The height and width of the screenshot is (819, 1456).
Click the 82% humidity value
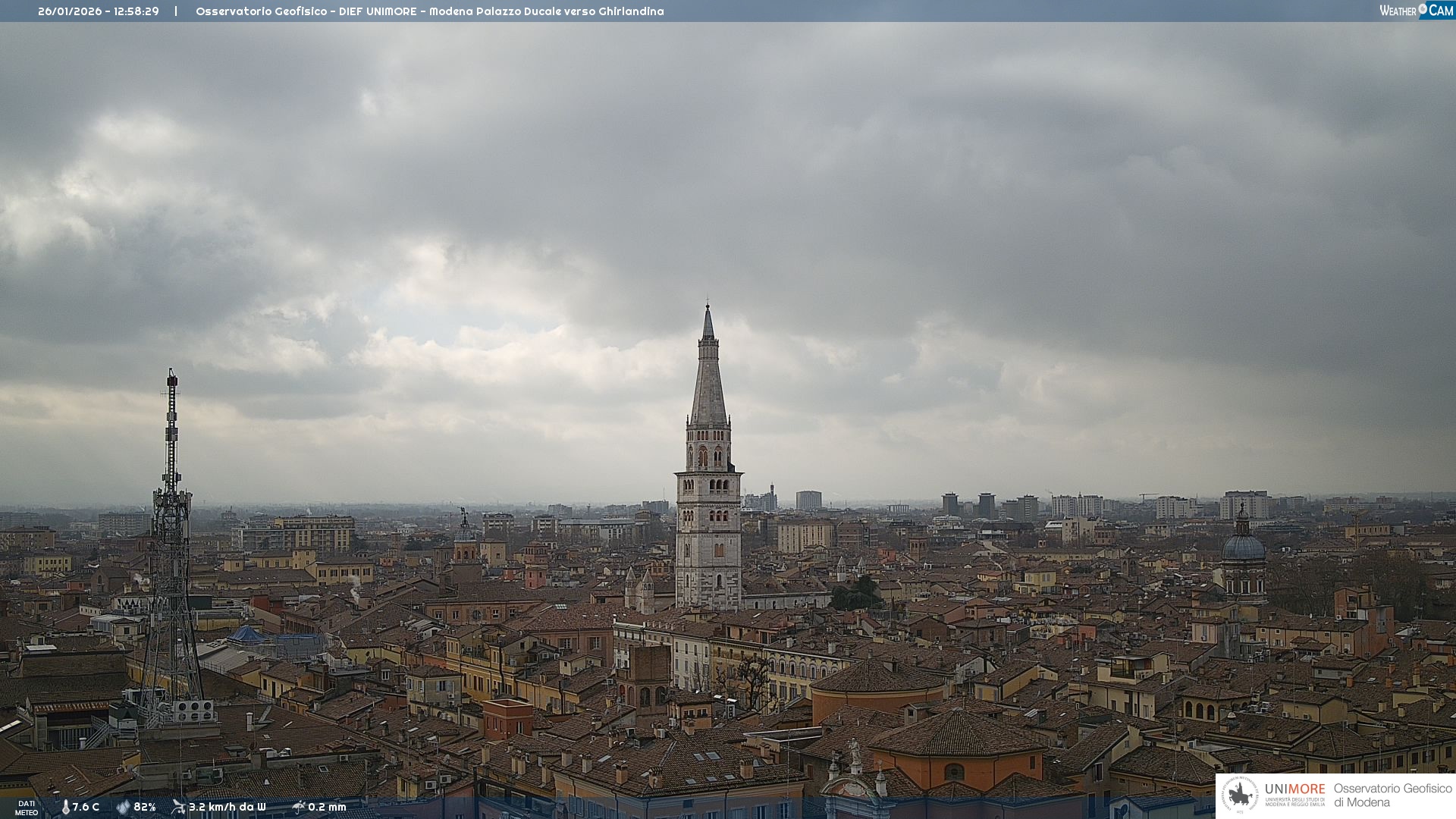pos(145,807)
